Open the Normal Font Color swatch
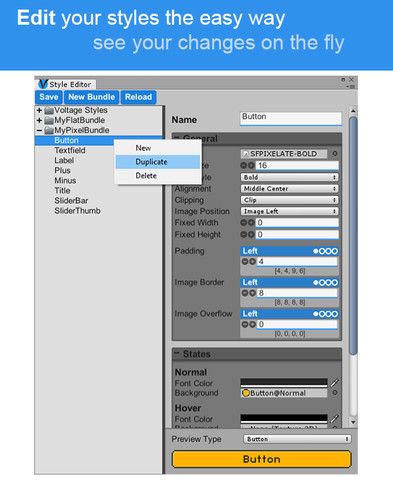Viewport: 393px width, 480px height. [x=284, y=383]
